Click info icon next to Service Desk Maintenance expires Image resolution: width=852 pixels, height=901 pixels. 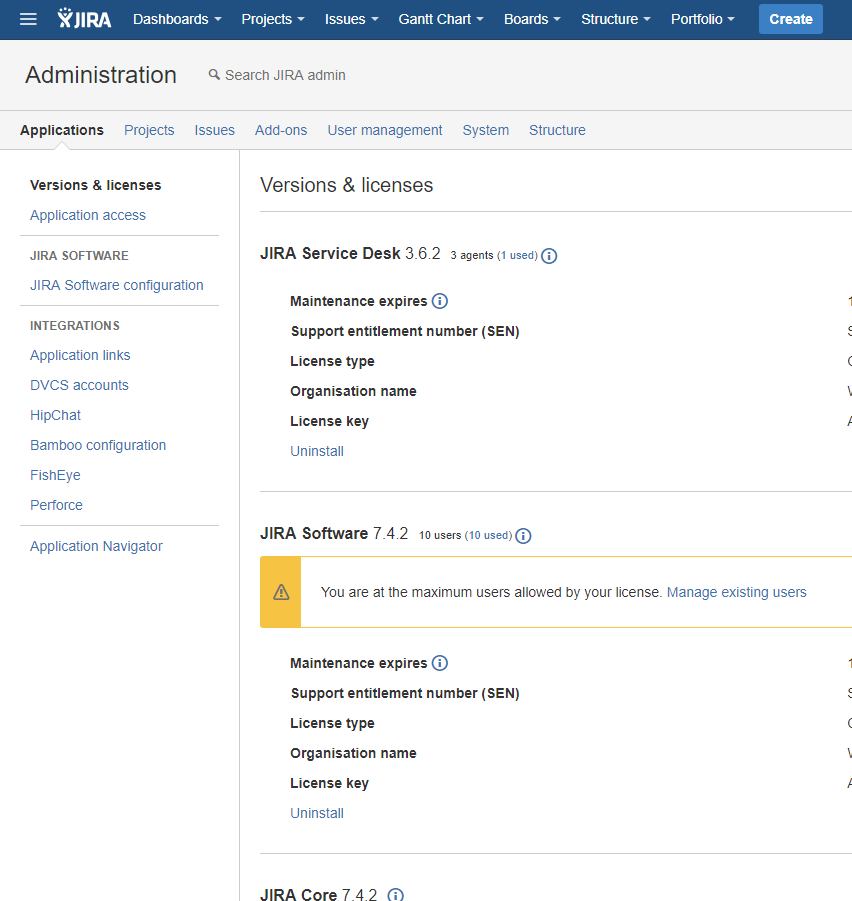tap(440, 301)
